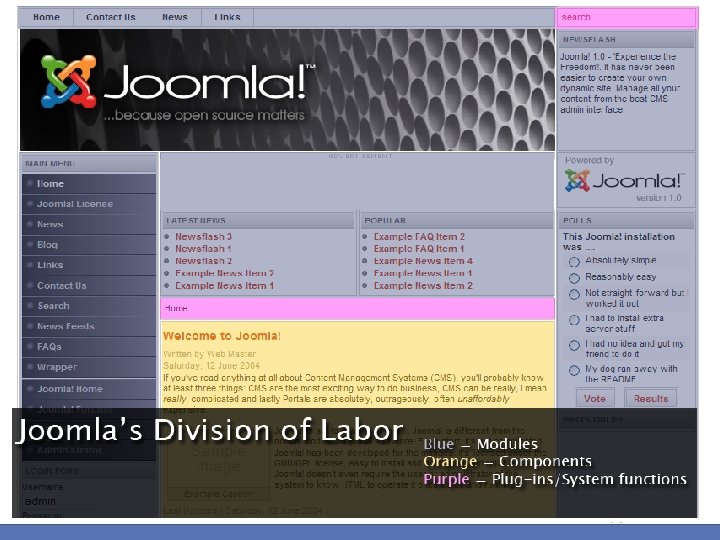Image resolution: width=720 pixels, height=540 pixels.
Task: Click the Home breadcrumb in pink bar
Action: (176, 309)
